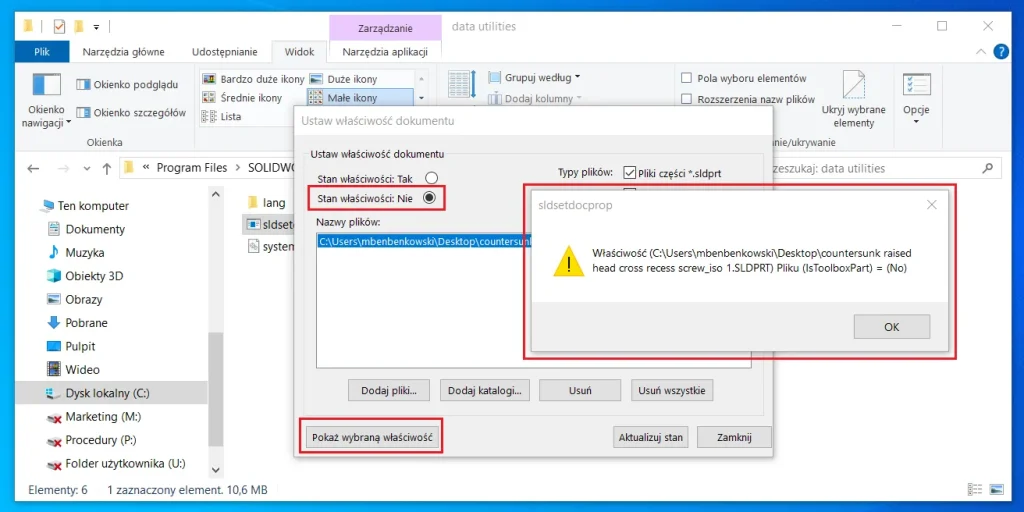Screen dimensions: 1024x512
Task: Choose Małe ikony layout
Action: tap(360, 98)
